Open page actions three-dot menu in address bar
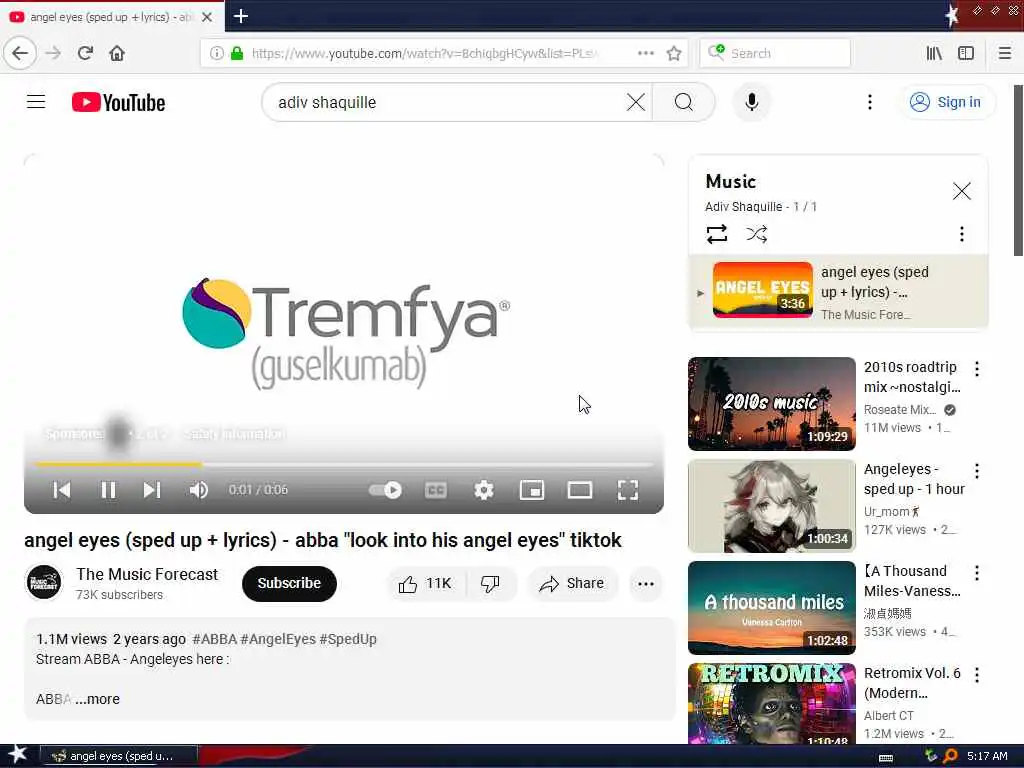 pos(645,53)
